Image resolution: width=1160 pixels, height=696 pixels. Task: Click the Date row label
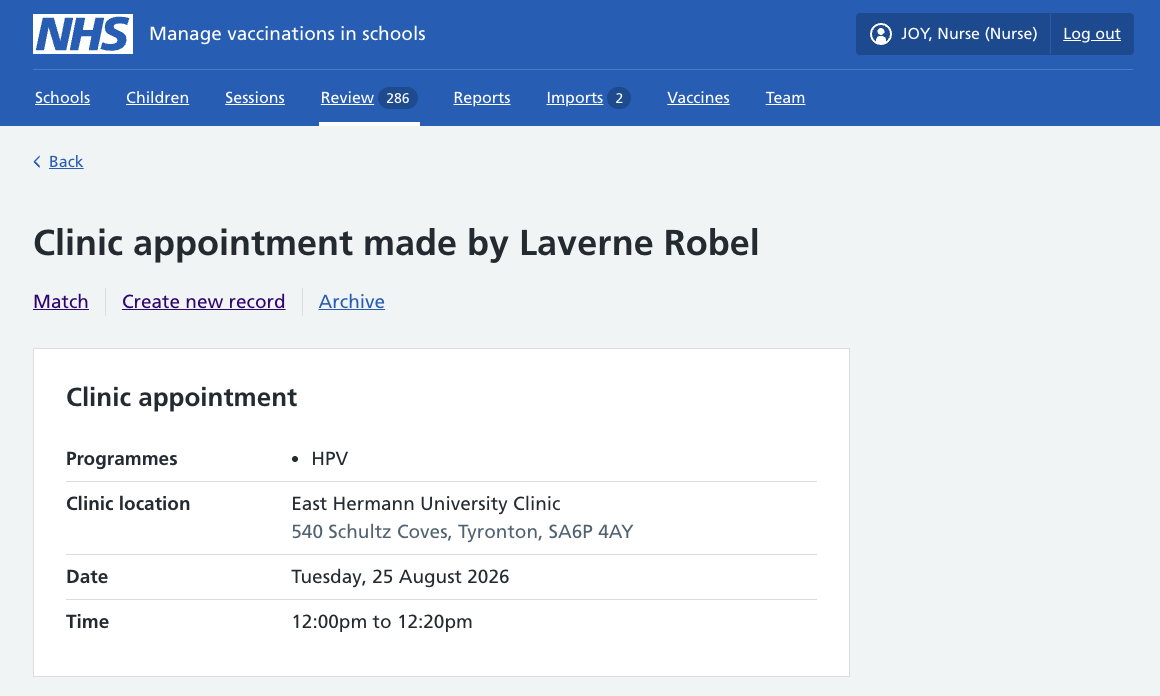coord(87,577)
